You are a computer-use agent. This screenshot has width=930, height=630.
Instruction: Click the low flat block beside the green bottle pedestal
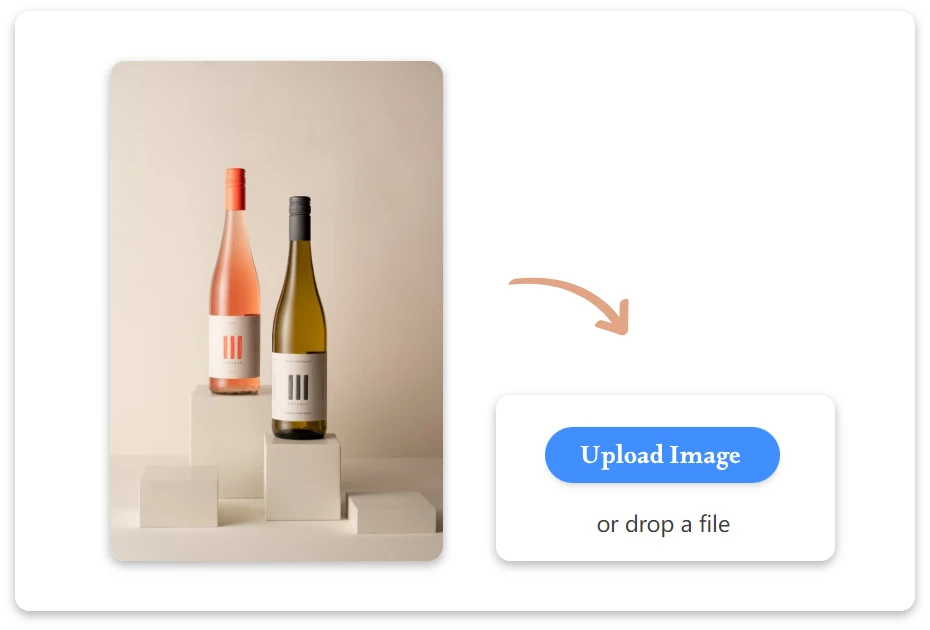pos(392,513)
